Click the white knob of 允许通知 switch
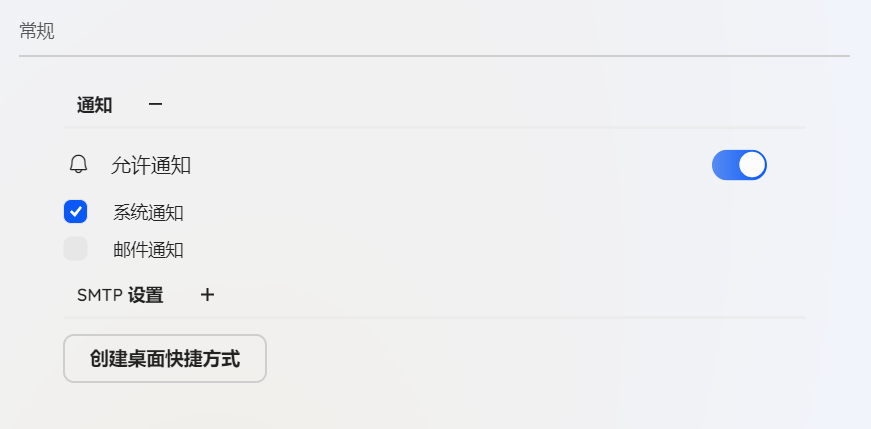 752,165
